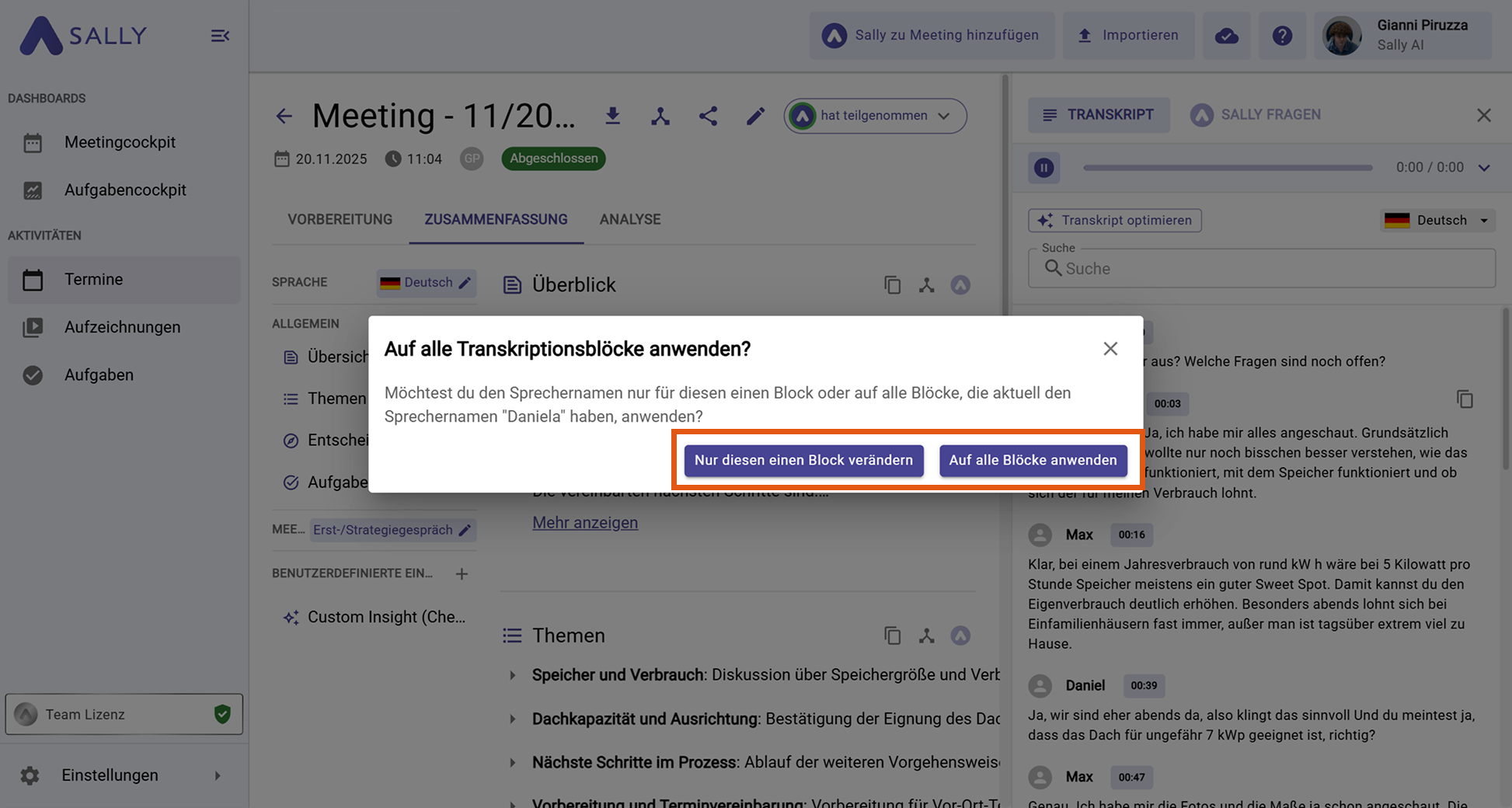Open the help question mark icon
Screen dimensions: 1512x808
pyautogui.click(x=1282, y=36)
